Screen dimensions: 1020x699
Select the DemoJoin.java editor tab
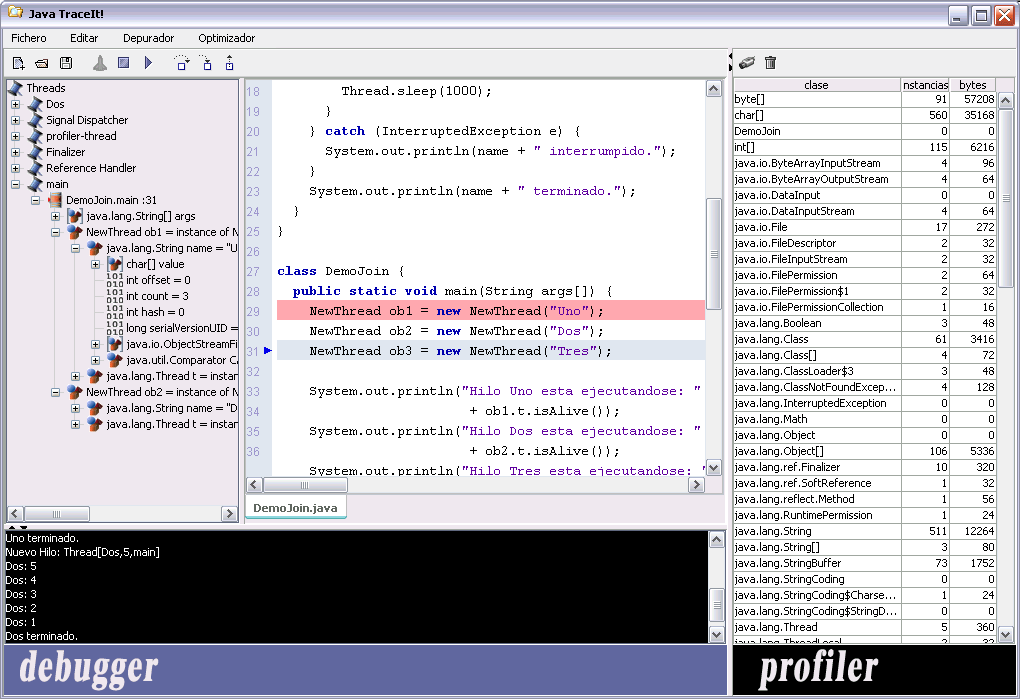[295, 508]
